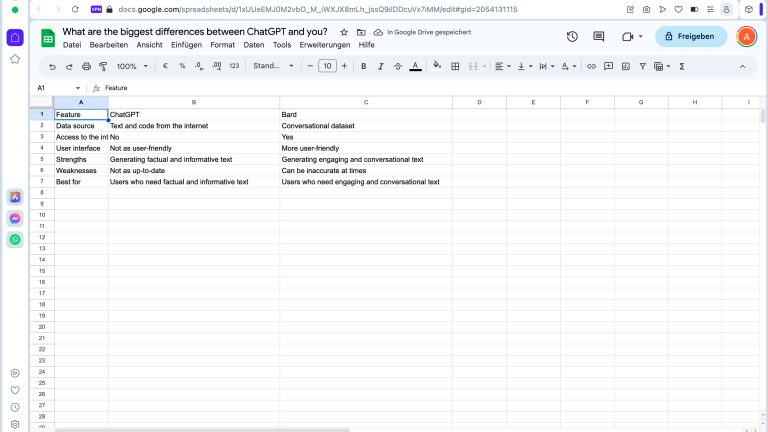Star the document with star icon

click(344, 32)
